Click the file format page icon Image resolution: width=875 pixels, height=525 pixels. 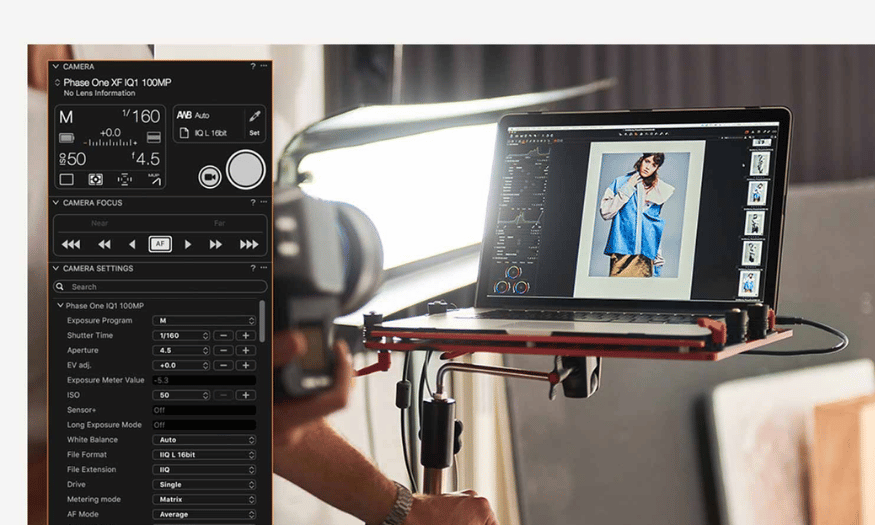[184, 133]
